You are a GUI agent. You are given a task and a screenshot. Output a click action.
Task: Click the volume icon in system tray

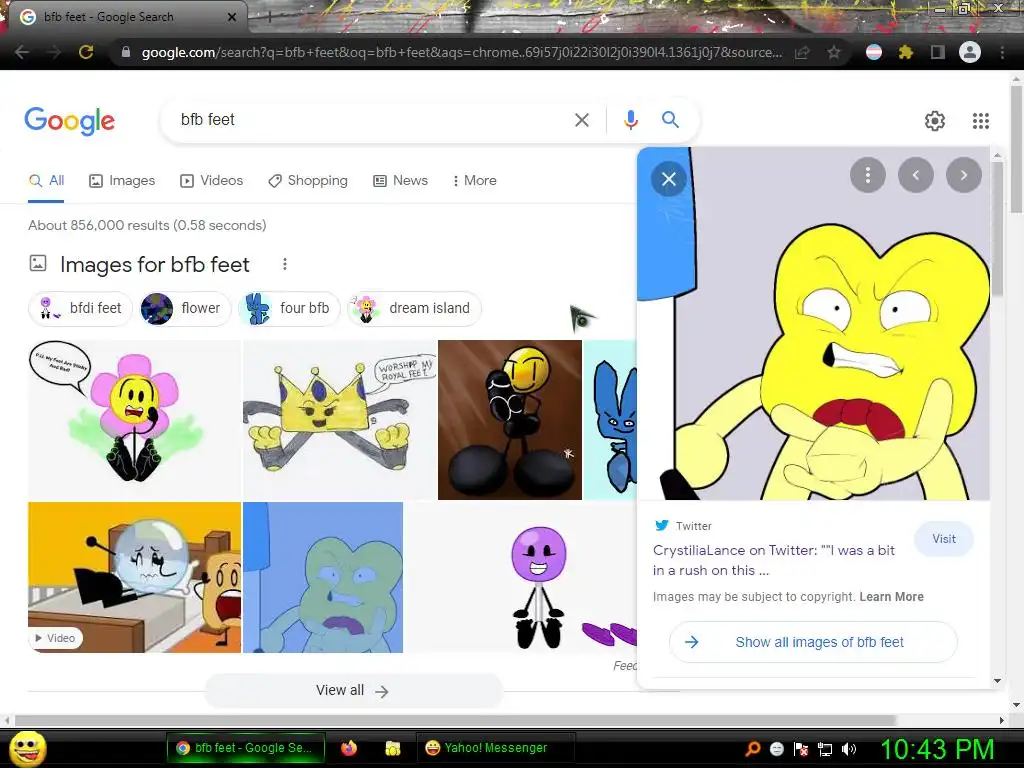pos(849,749)
